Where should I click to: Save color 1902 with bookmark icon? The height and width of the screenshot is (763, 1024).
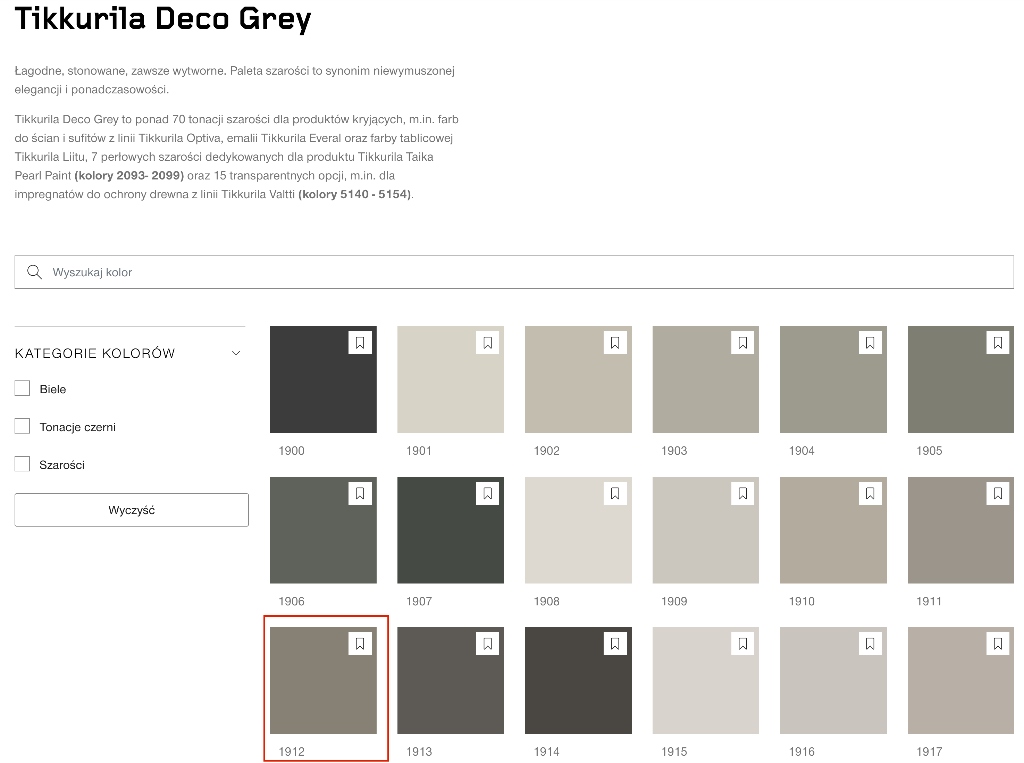point(615,343)
